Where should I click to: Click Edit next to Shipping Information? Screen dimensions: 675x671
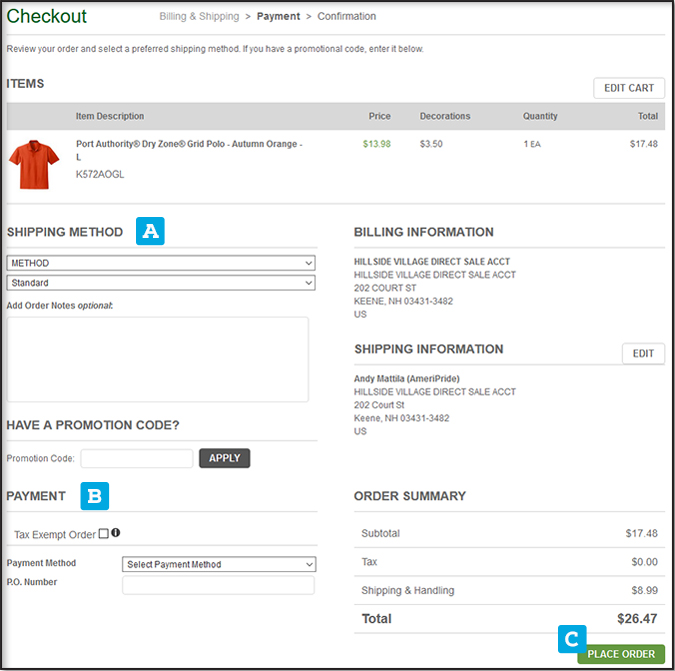[x=643, y=353]
